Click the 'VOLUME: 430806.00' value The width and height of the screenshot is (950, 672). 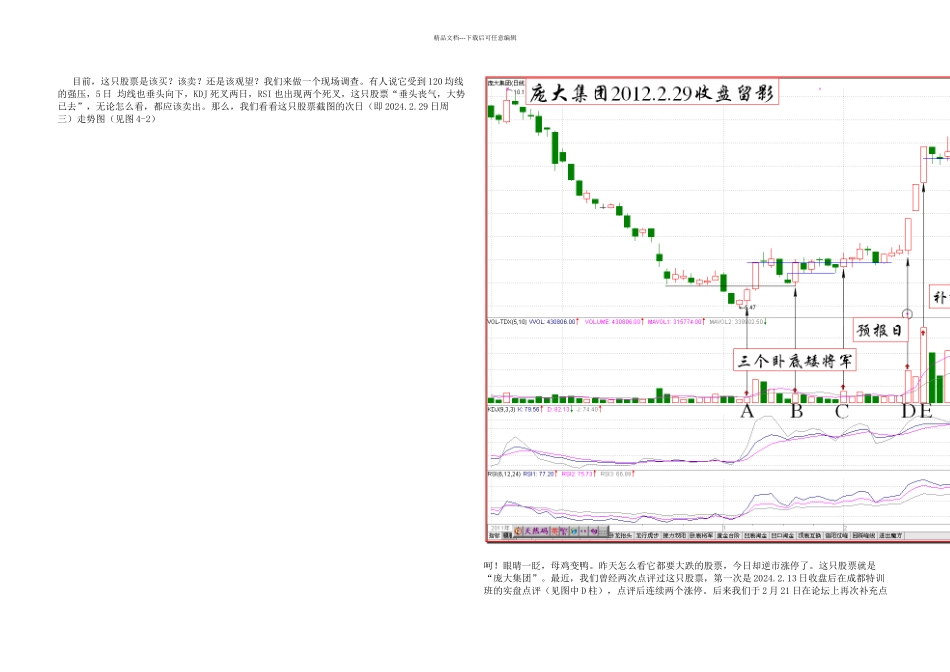[x=612, y=322]
